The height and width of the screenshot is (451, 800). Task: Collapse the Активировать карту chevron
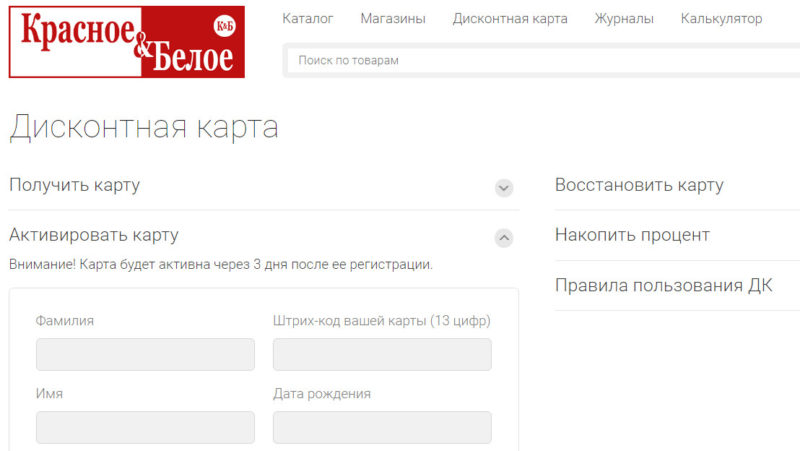tap(504, 238)
